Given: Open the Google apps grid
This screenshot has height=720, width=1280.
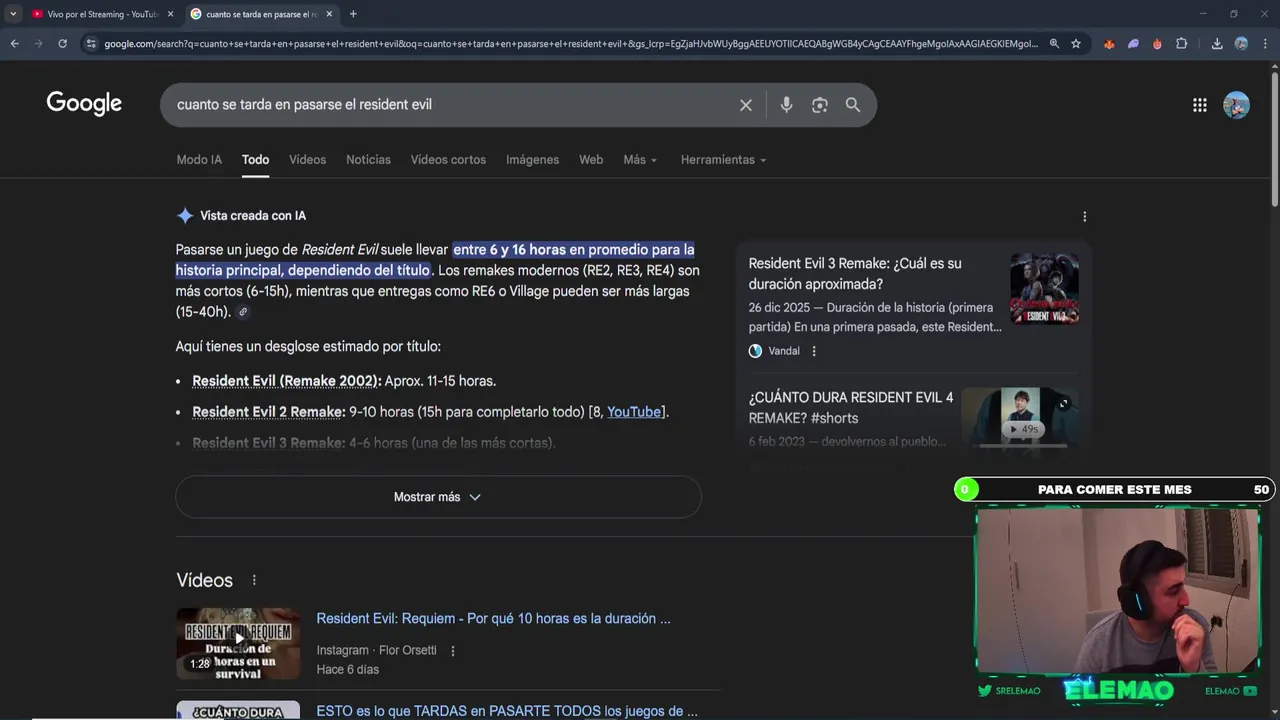Looking at the screenshot, I should tap(1200, 105).
